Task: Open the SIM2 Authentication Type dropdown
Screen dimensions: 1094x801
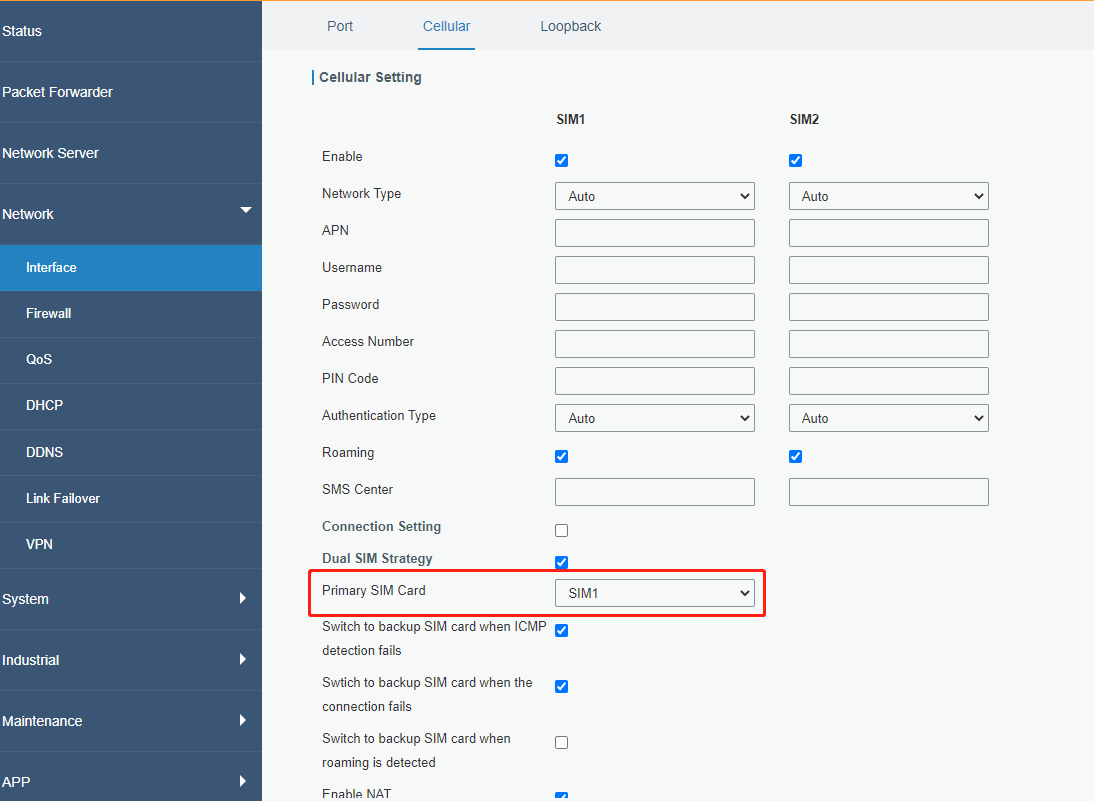Action: [x=888, y=418]
